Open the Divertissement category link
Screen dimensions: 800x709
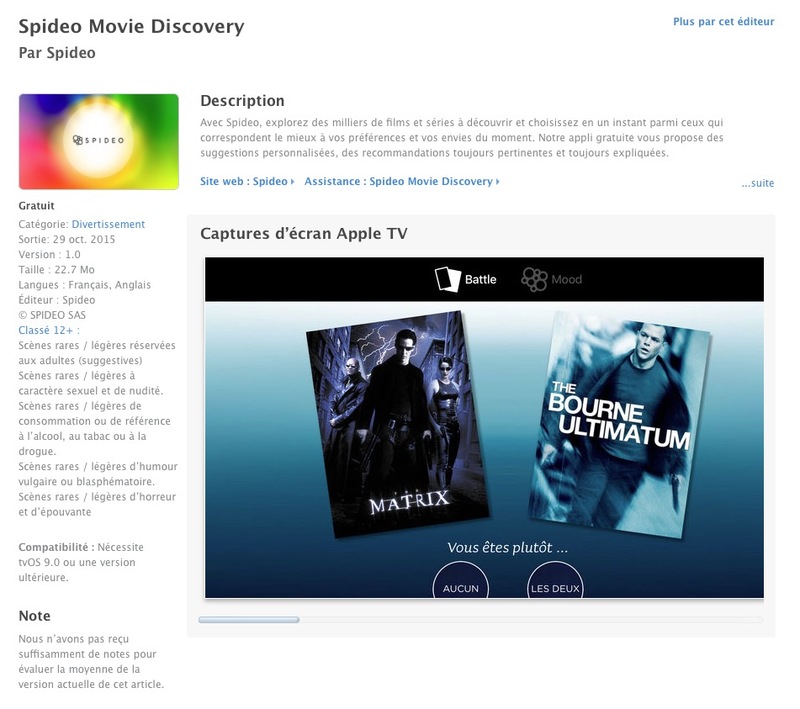[108, 224]
